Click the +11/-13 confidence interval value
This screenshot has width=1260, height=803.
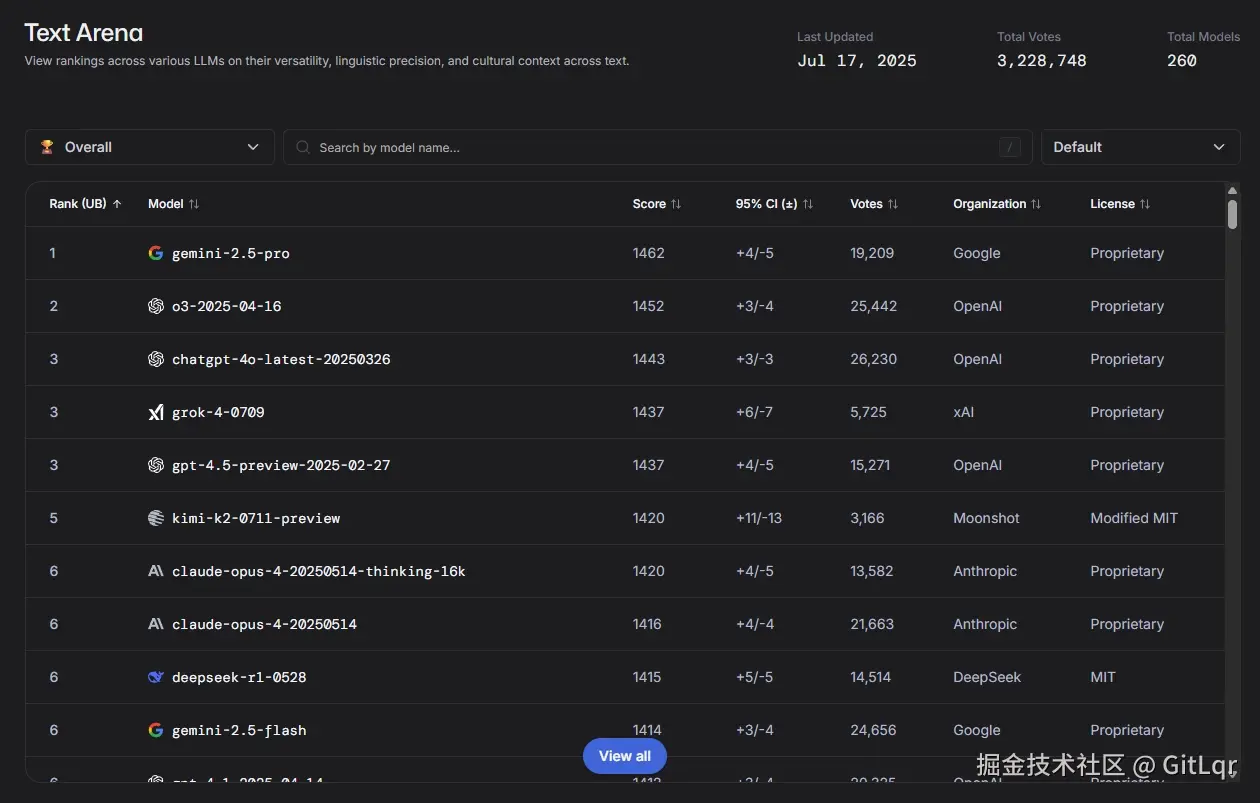[759, 518]
